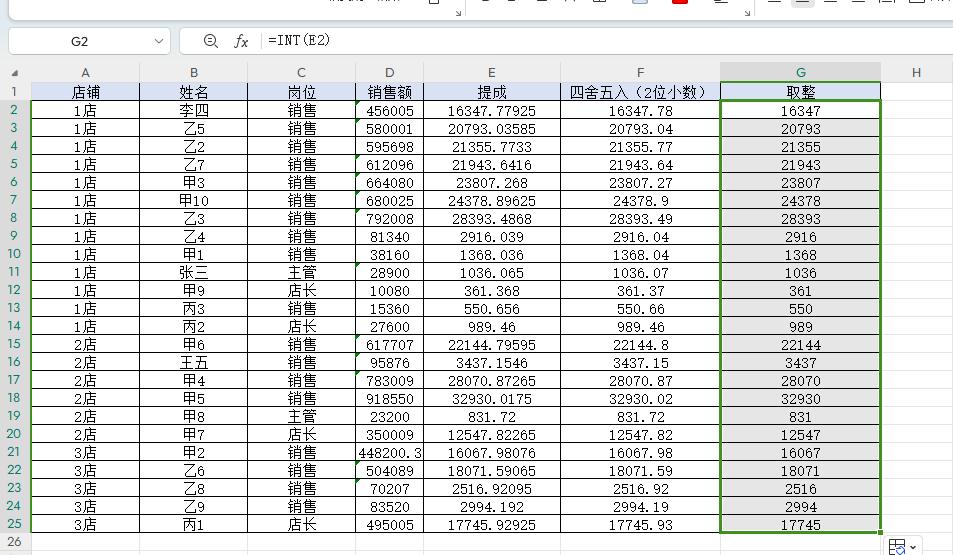Click the 店铺 header cell

85,92
